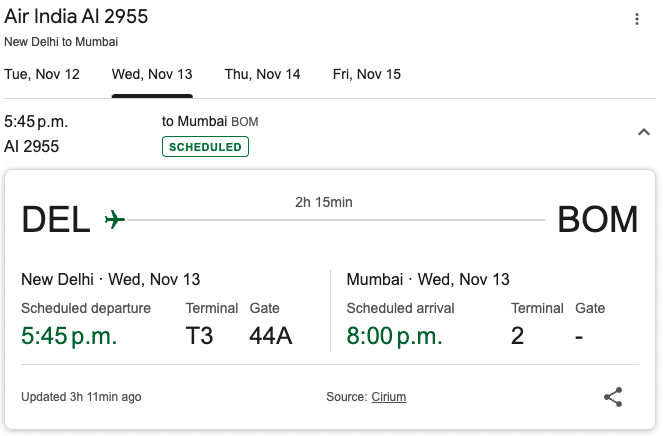Collapse the flight details chevron
The image size is (663, 436).
(643, 131)
